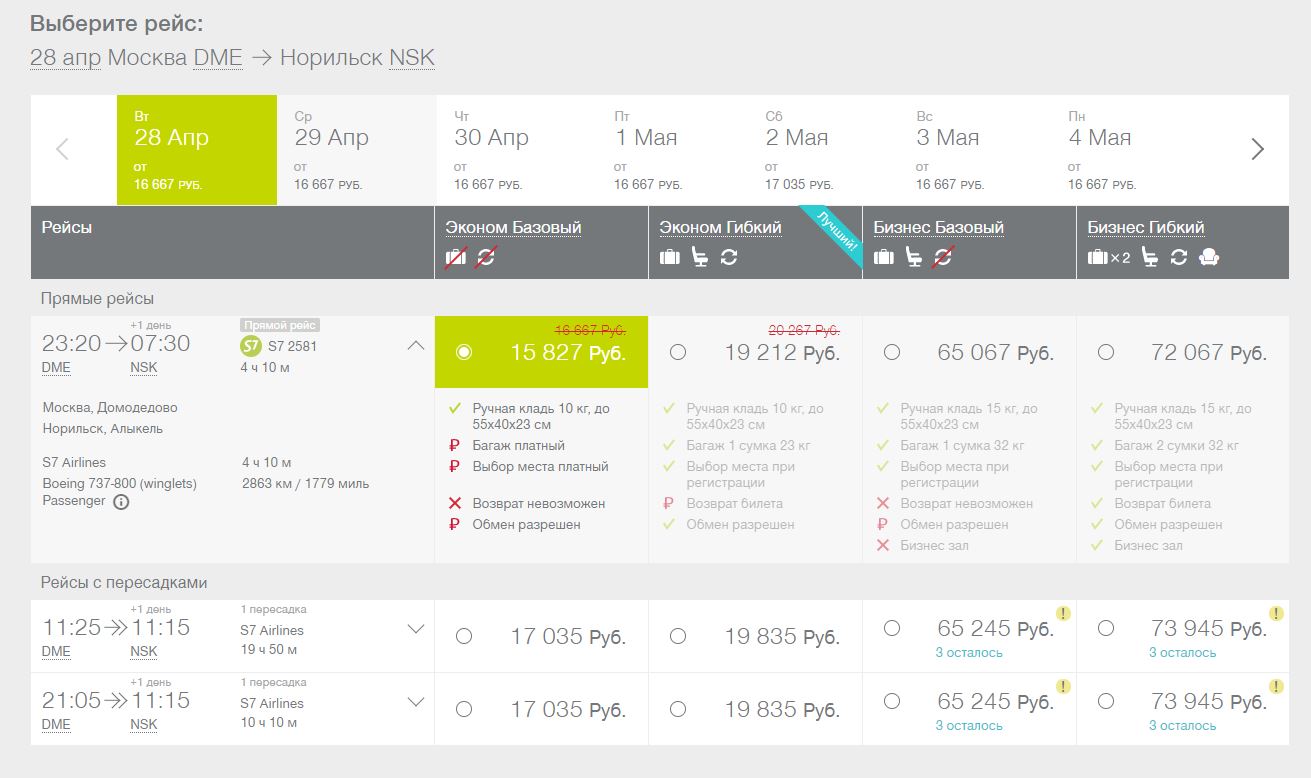Click Бизнес зал line in Бизнес Гибкий column
Viewport: 1311px width, 778px height.
coord(1149,546)
